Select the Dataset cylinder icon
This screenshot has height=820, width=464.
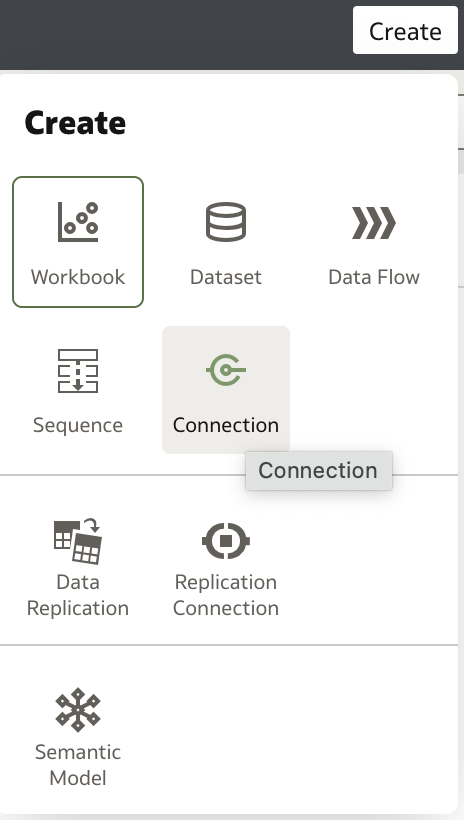[x=225, y=222]
